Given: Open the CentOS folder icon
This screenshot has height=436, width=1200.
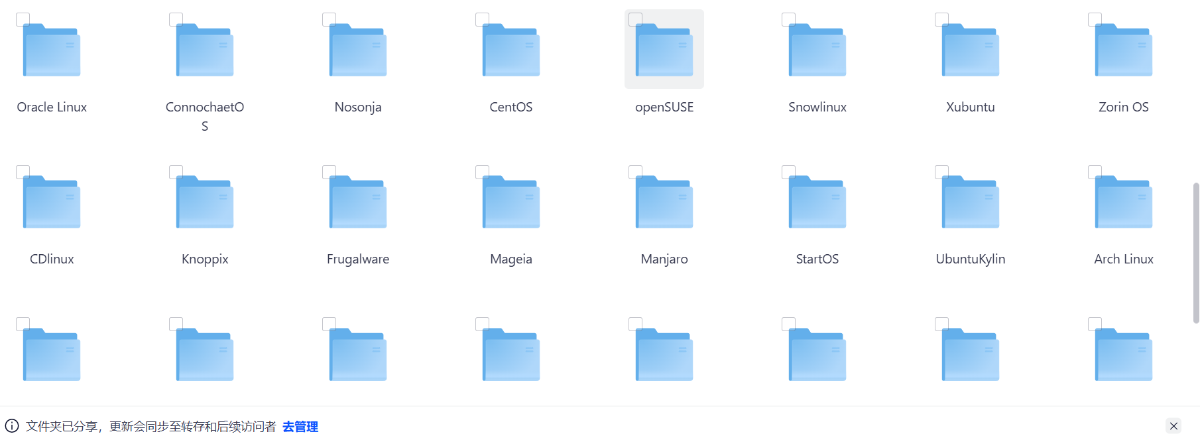Looking at the screenshot, I should tap(511, 50).
